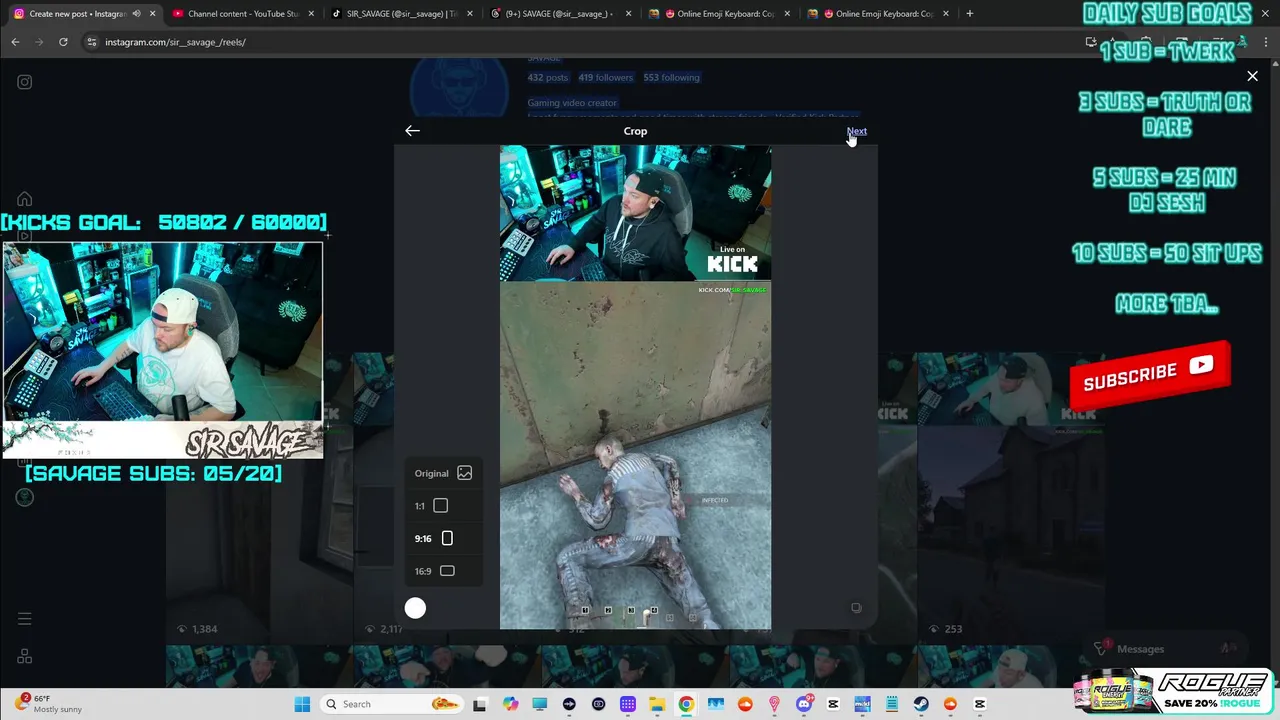Launch Copilot from the taskbar

510,704
